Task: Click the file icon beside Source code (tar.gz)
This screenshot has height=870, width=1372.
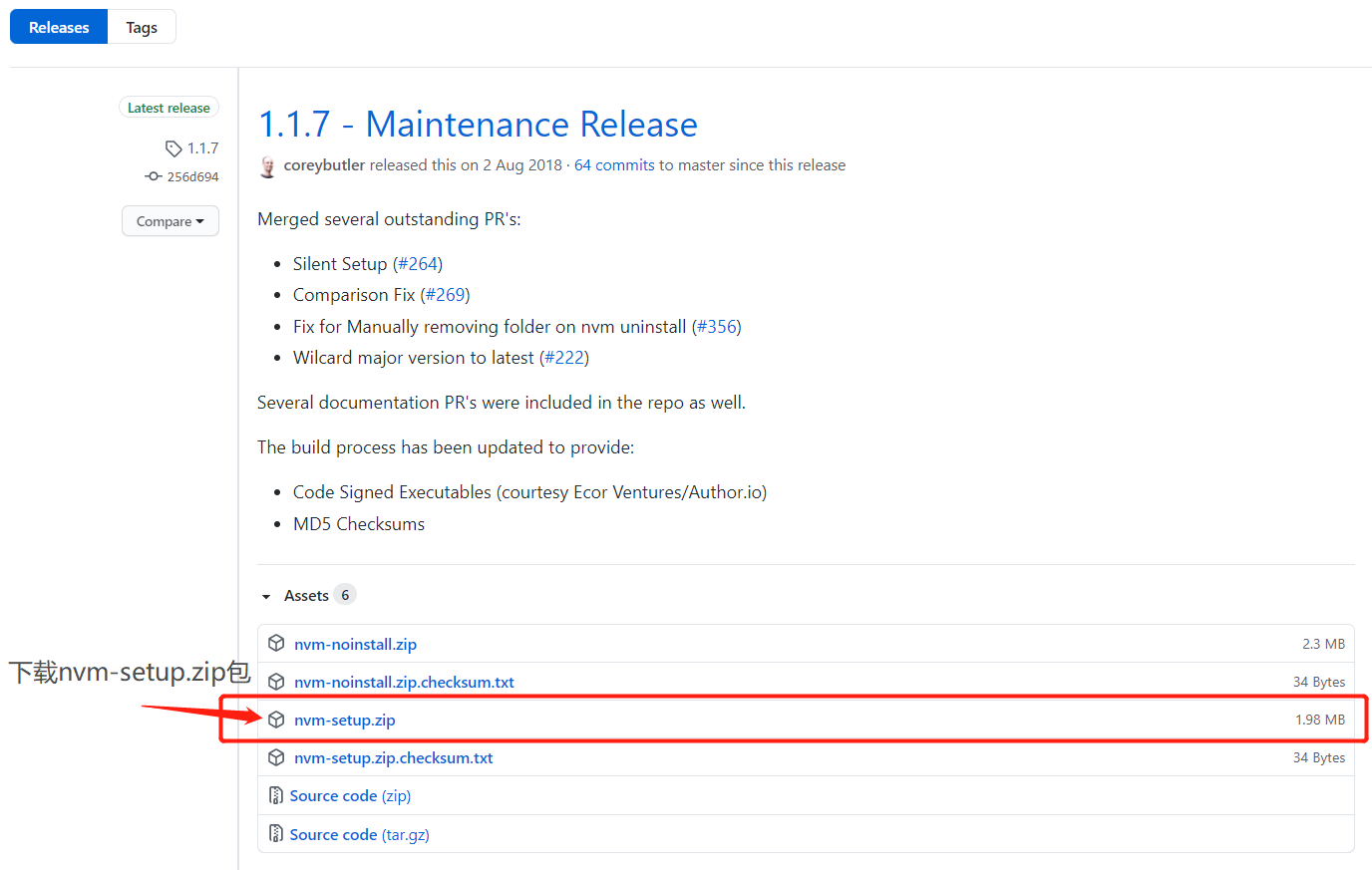Action: (276, 833)
